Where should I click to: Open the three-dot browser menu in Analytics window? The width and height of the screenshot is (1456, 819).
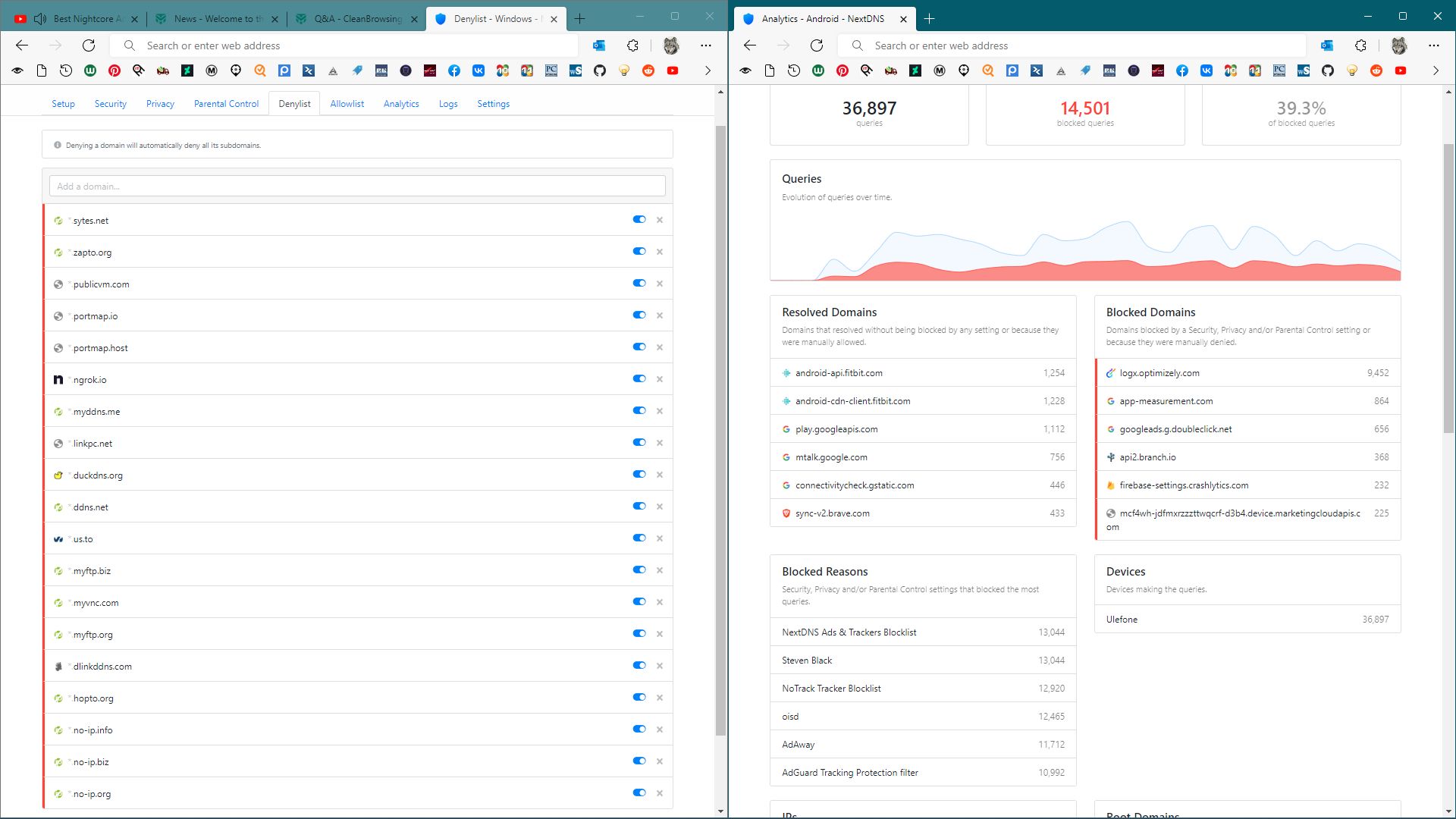[1434, 45]
